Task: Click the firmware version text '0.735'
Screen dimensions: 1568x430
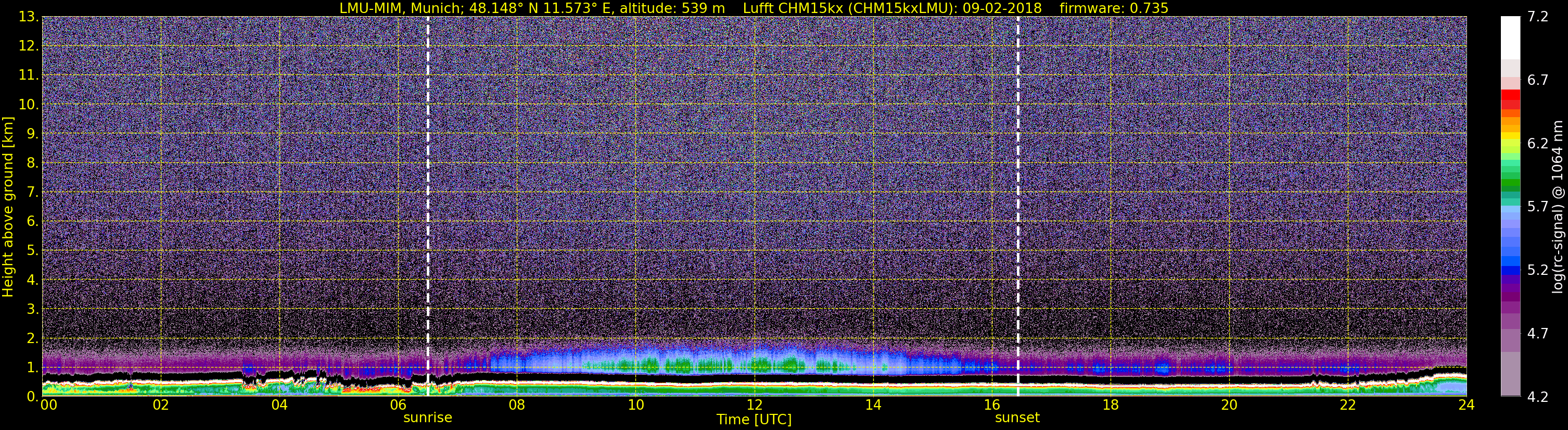Action: click(1149, 8)
